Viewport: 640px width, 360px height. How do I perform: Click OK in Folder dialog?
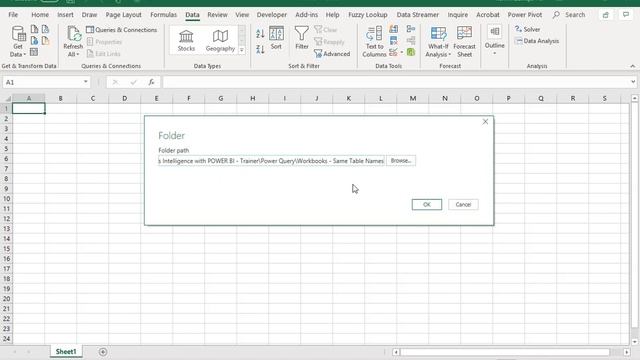coord(427,204)
